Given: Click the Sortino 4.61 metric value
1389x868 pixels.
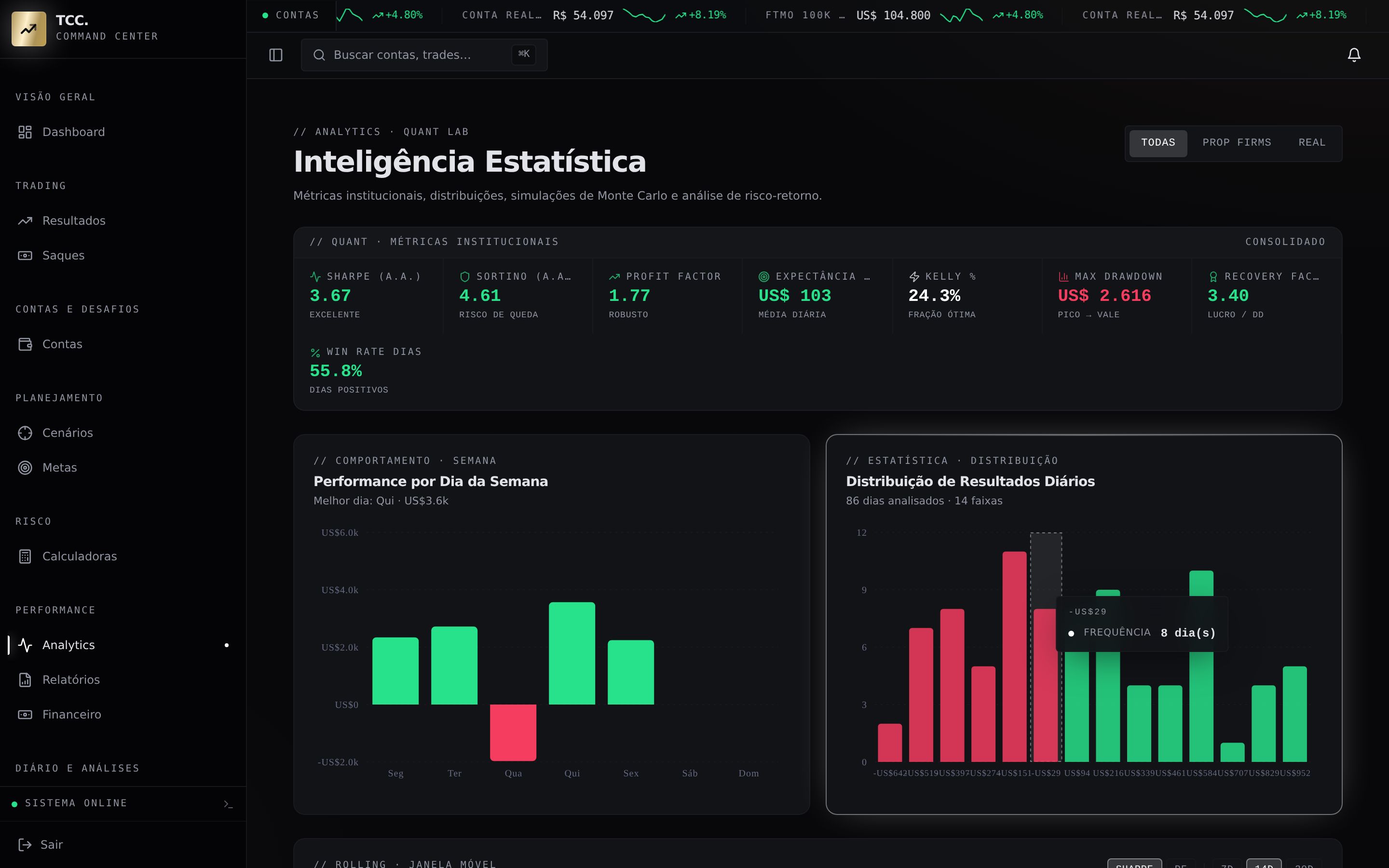Looking at the screenshot, I should point(480,296).
